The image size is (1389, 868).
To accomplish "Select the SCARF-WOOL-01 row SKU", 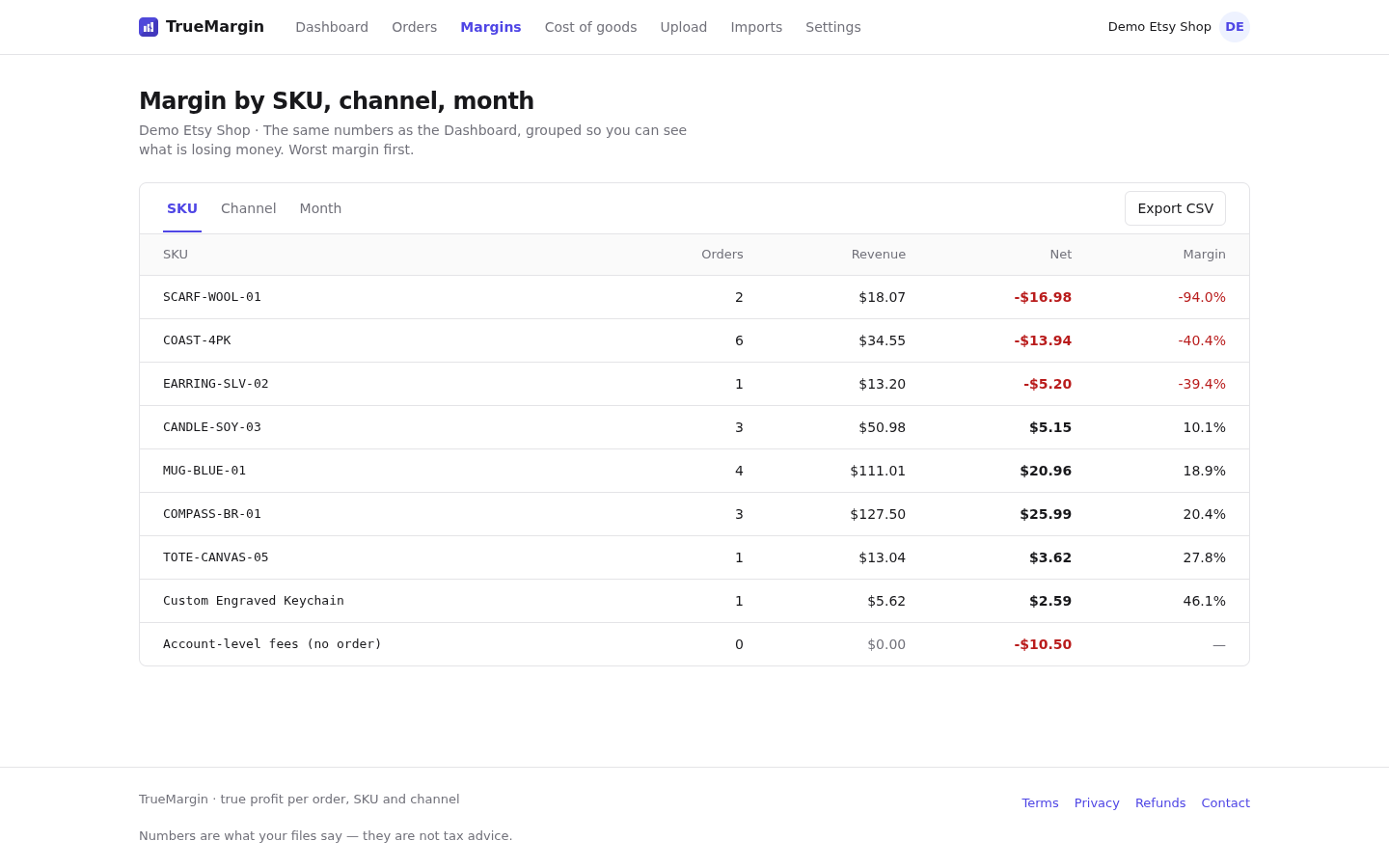I will (212, 297).
